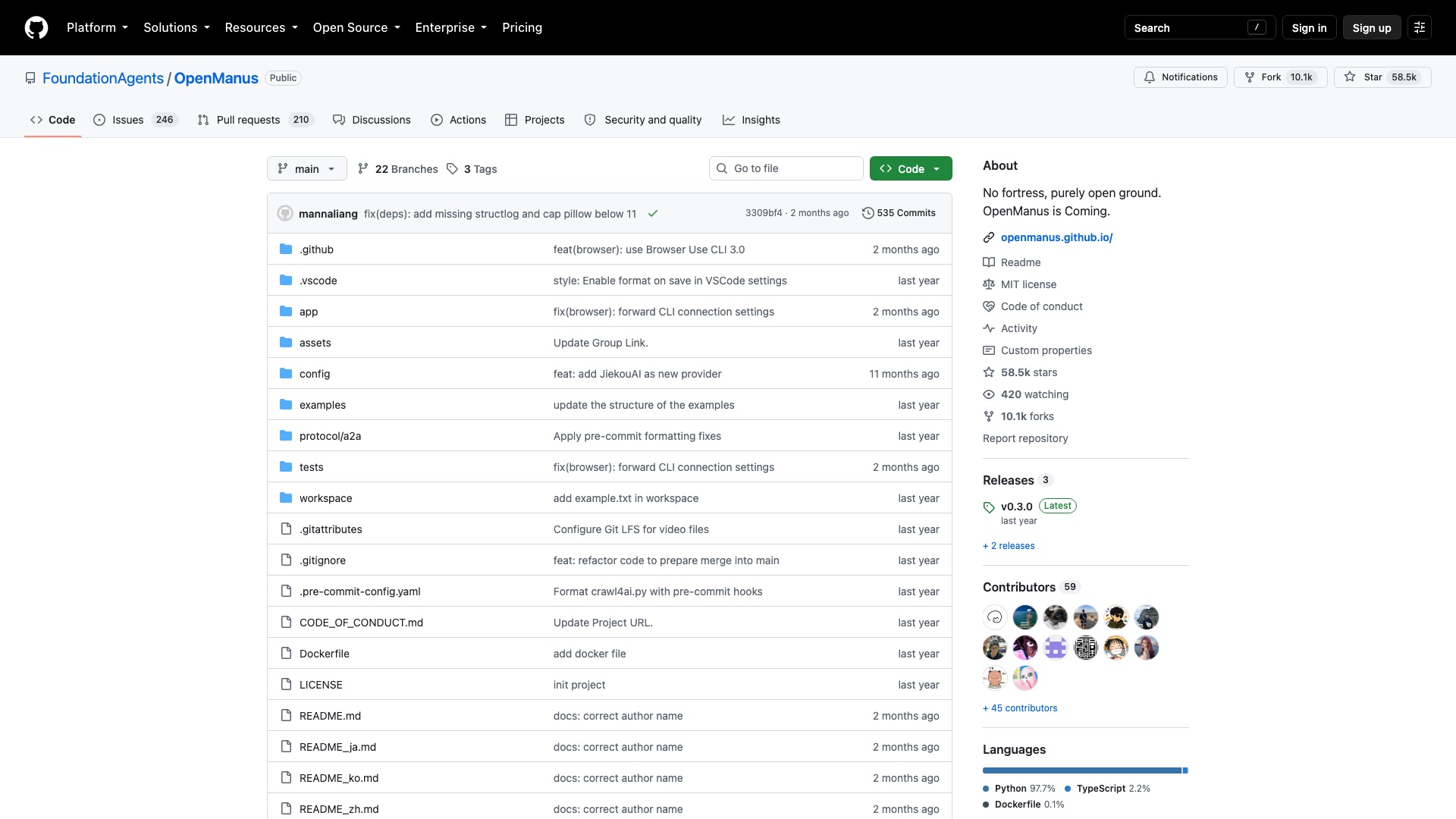The image size is (1456, 819).
Task: Open the Security and quality tab
Action: coord(643,120)
